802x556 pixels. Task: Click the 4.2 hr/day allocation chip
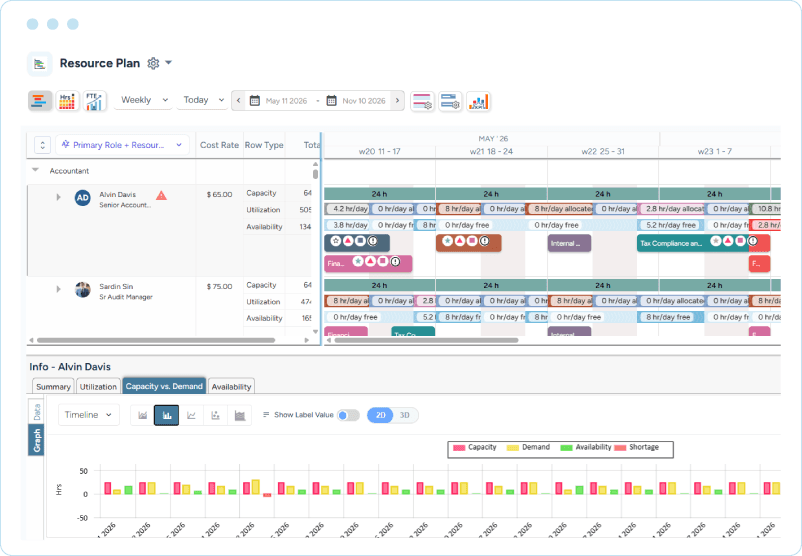click(347, 209)
